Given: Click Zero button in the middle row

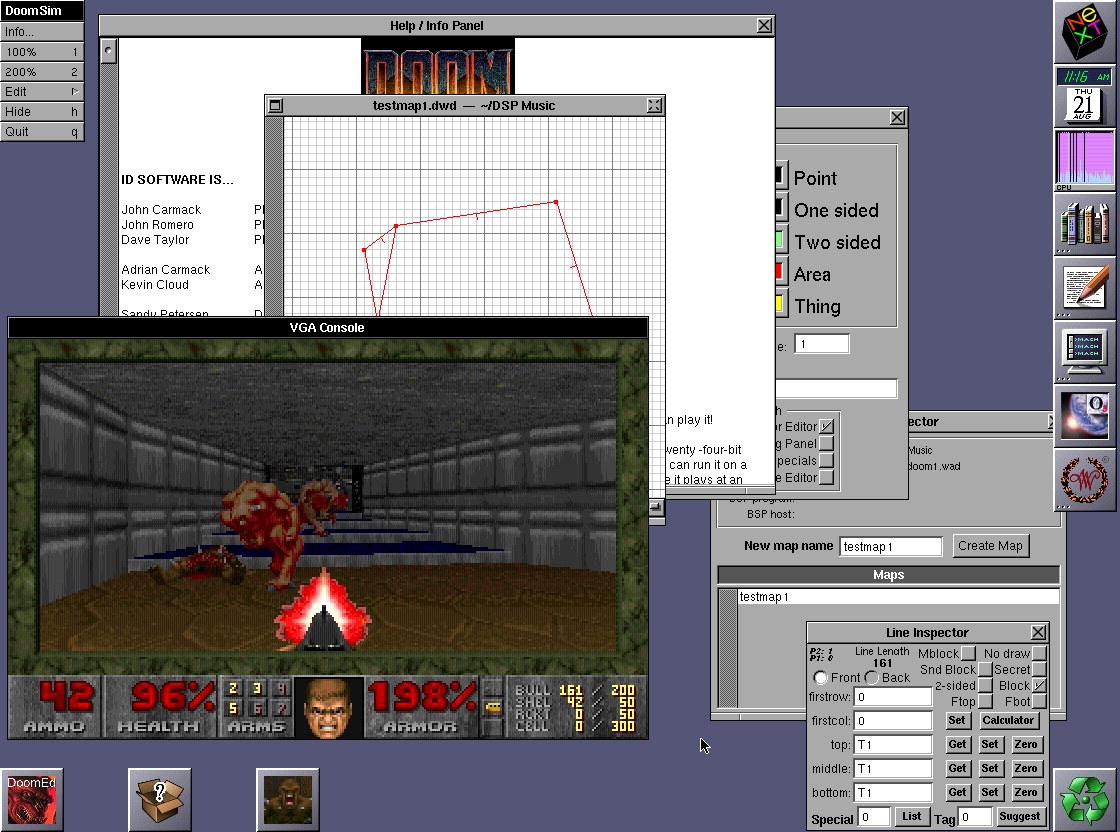Looking at the screenshot, I should (x=1025, y=768).
